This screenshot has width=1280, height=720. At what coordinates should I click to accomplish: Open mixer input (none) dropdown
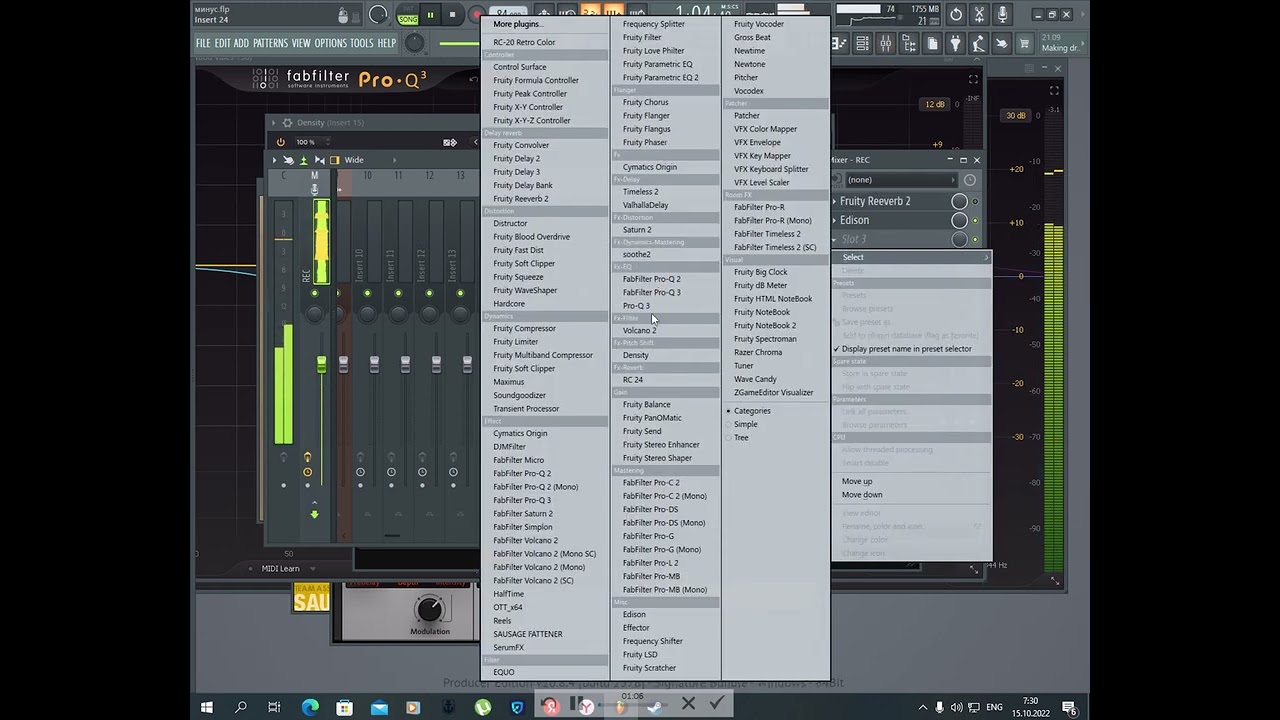coord(900,180)
